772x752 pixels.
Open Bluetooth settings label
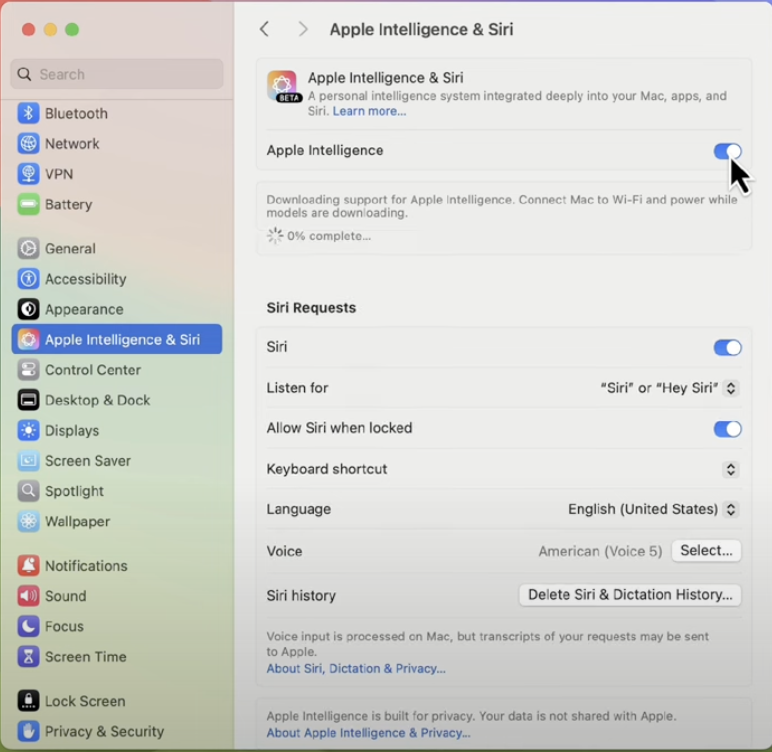pyautogui.click(x=76, y=113)
